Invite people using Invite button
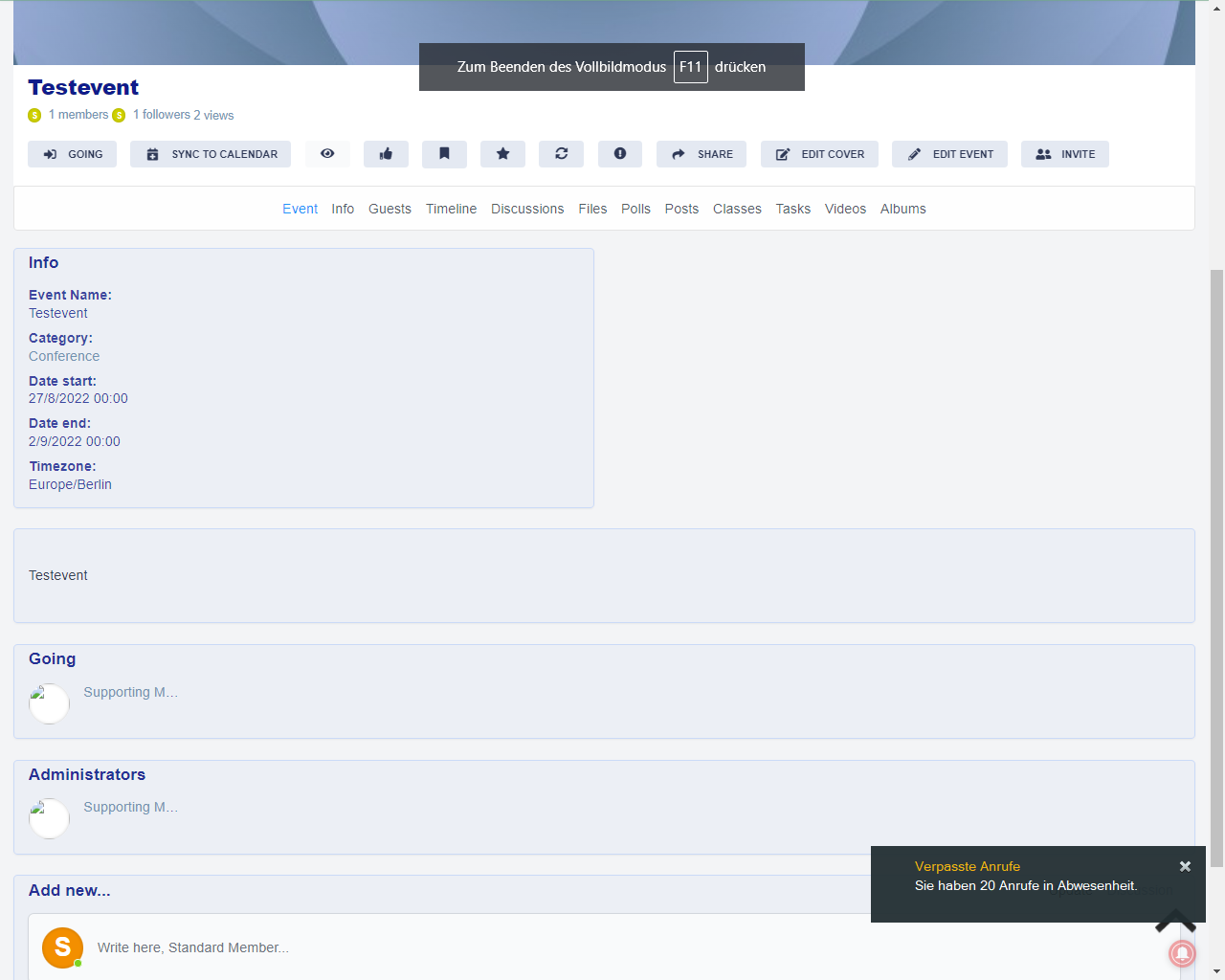The height and width of the screenshot is (980, 1225). coord(1064,154)
